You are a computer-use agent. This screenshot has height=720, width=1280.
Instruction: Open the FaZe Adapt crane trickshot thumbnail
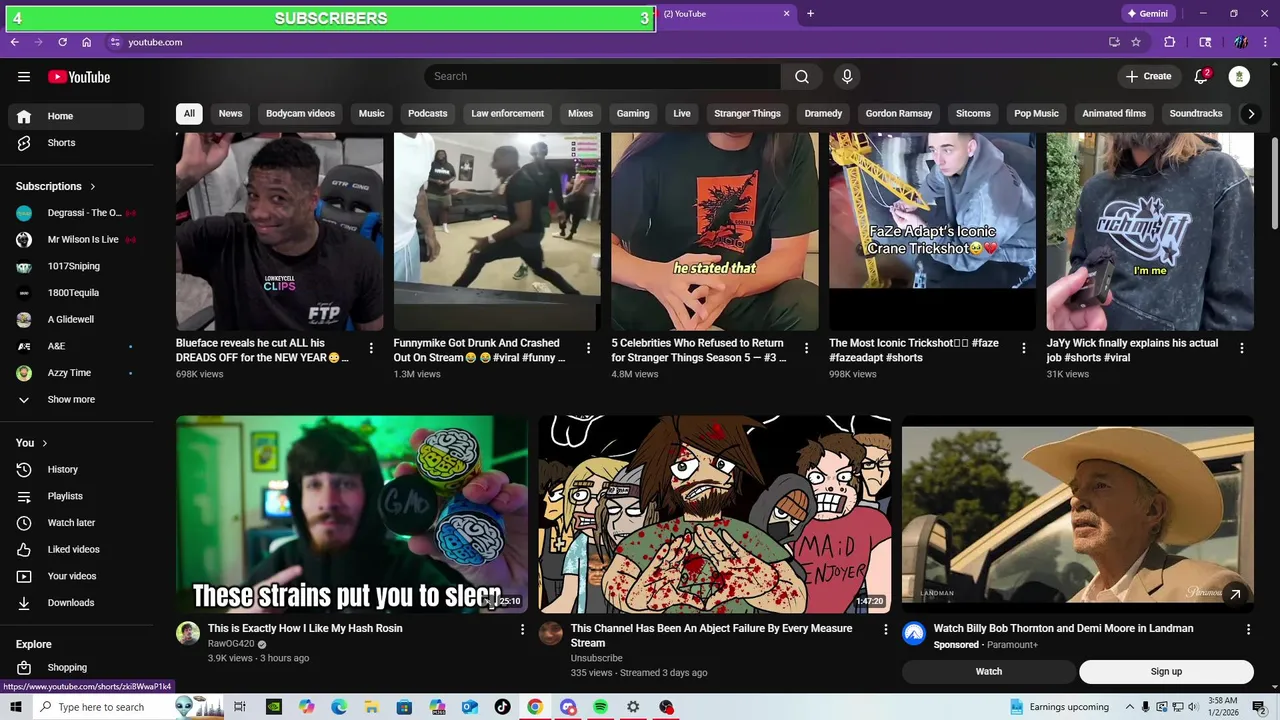click(932, 232)
